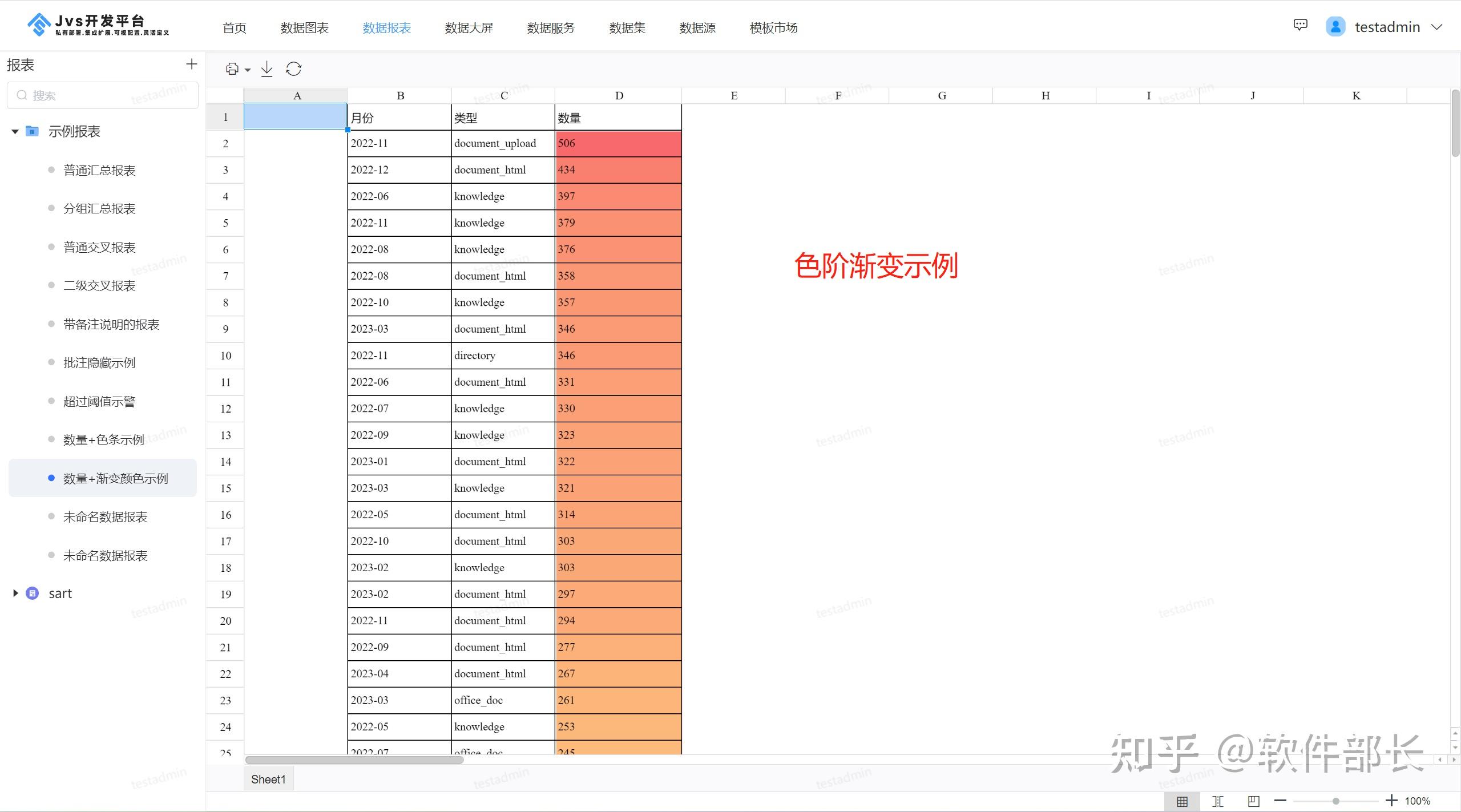The width and height of the screenshot is (1461, 812).
Task: Click the search magnifier in the report sidebar
Action: point(22,95)
